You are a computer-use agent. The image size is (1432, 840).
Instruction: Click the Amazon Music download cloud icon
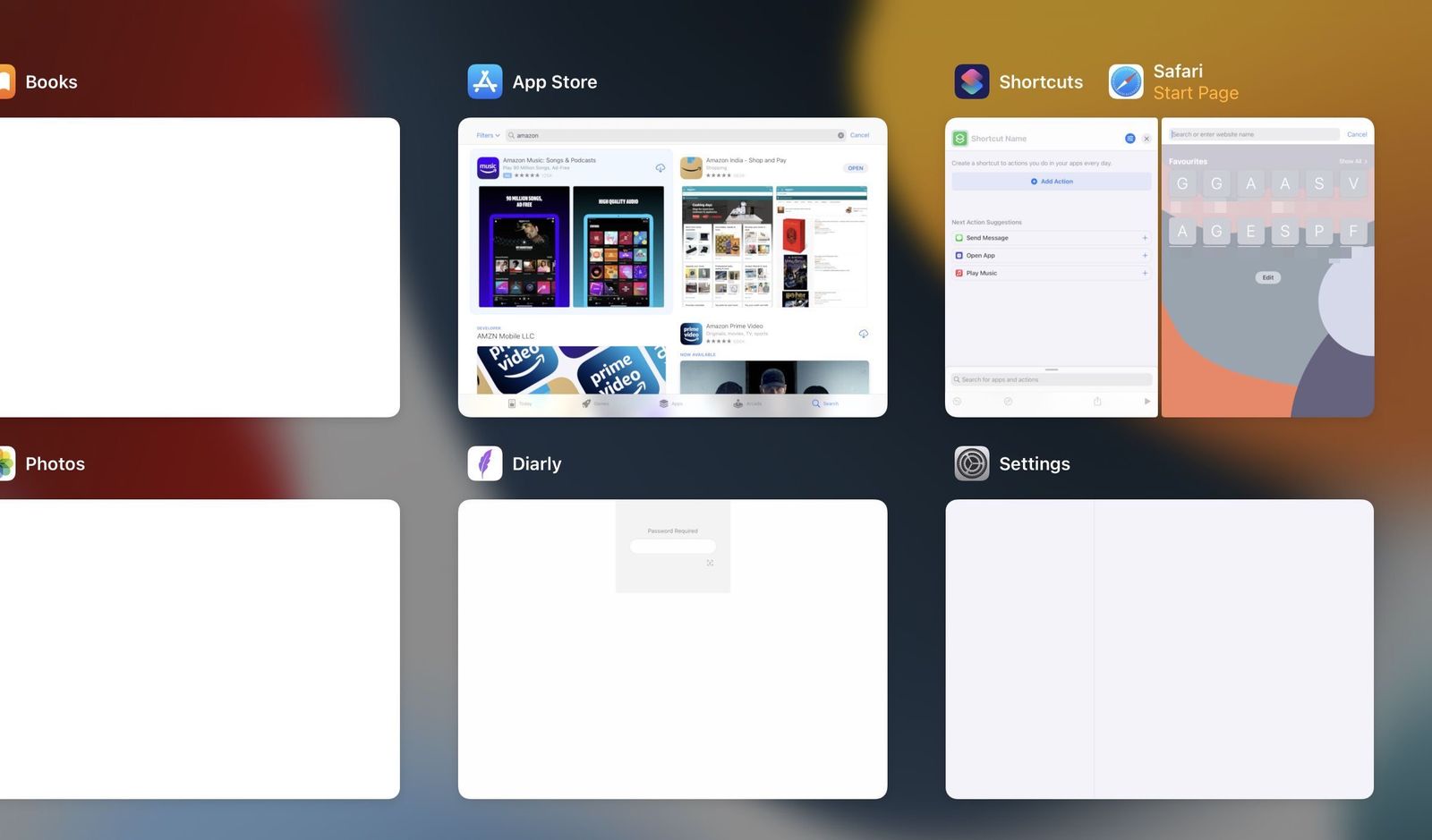click(x=660, y=168)
